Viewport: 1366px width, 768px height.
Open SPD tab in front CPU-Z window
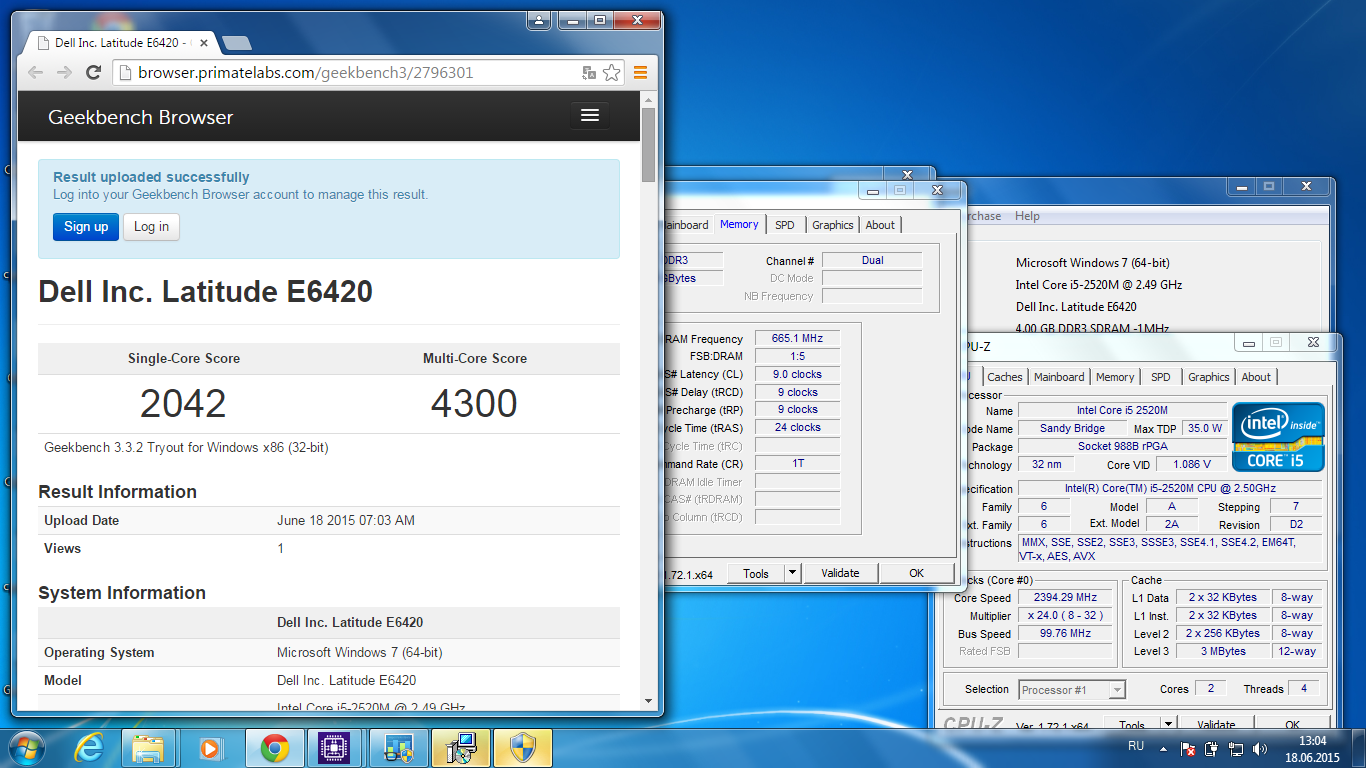[x=1160, y=377]
